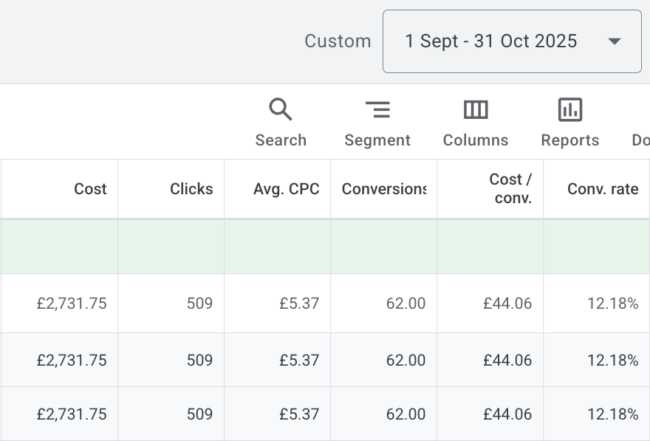This screenshot has height=441, width=650.
Task: Click the Cost / conv. column header
Action: (x=510, y=189)
